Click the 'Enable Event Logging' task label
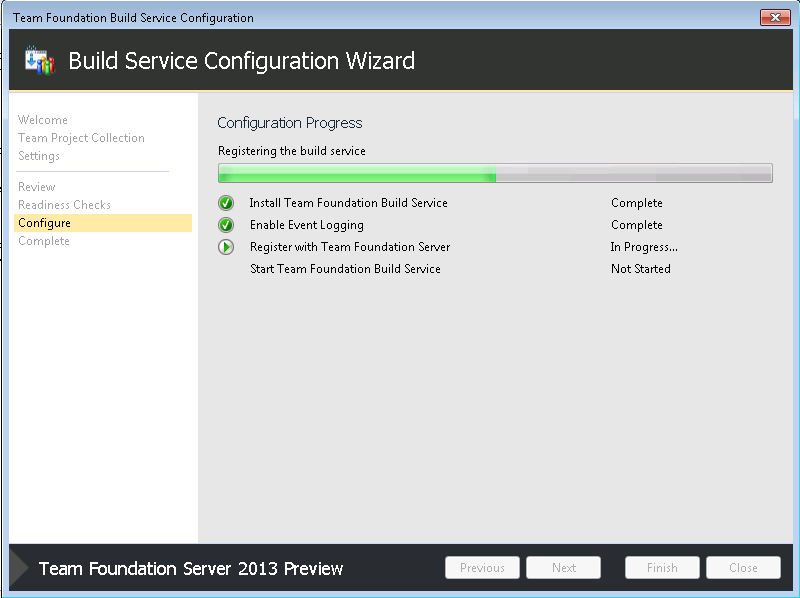The height and width of the screenshot is (598, 800). pos(307,225)
